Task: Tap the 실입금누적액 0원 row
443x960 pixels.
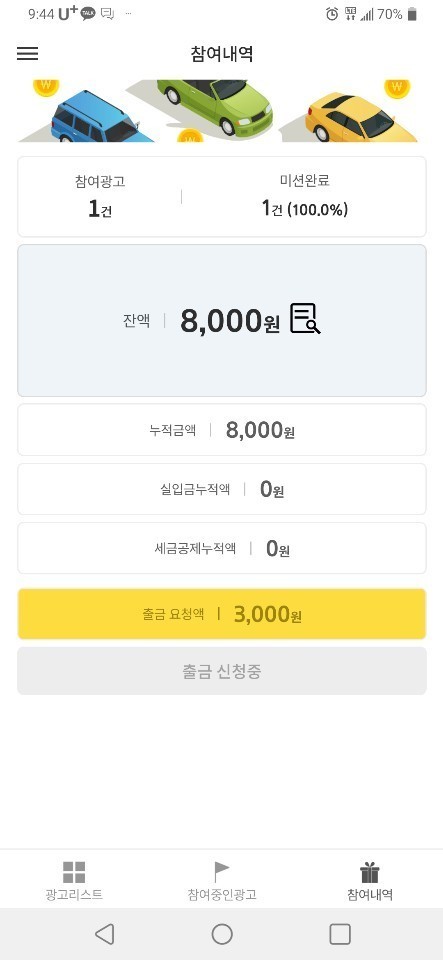Action: coord(222,489)
